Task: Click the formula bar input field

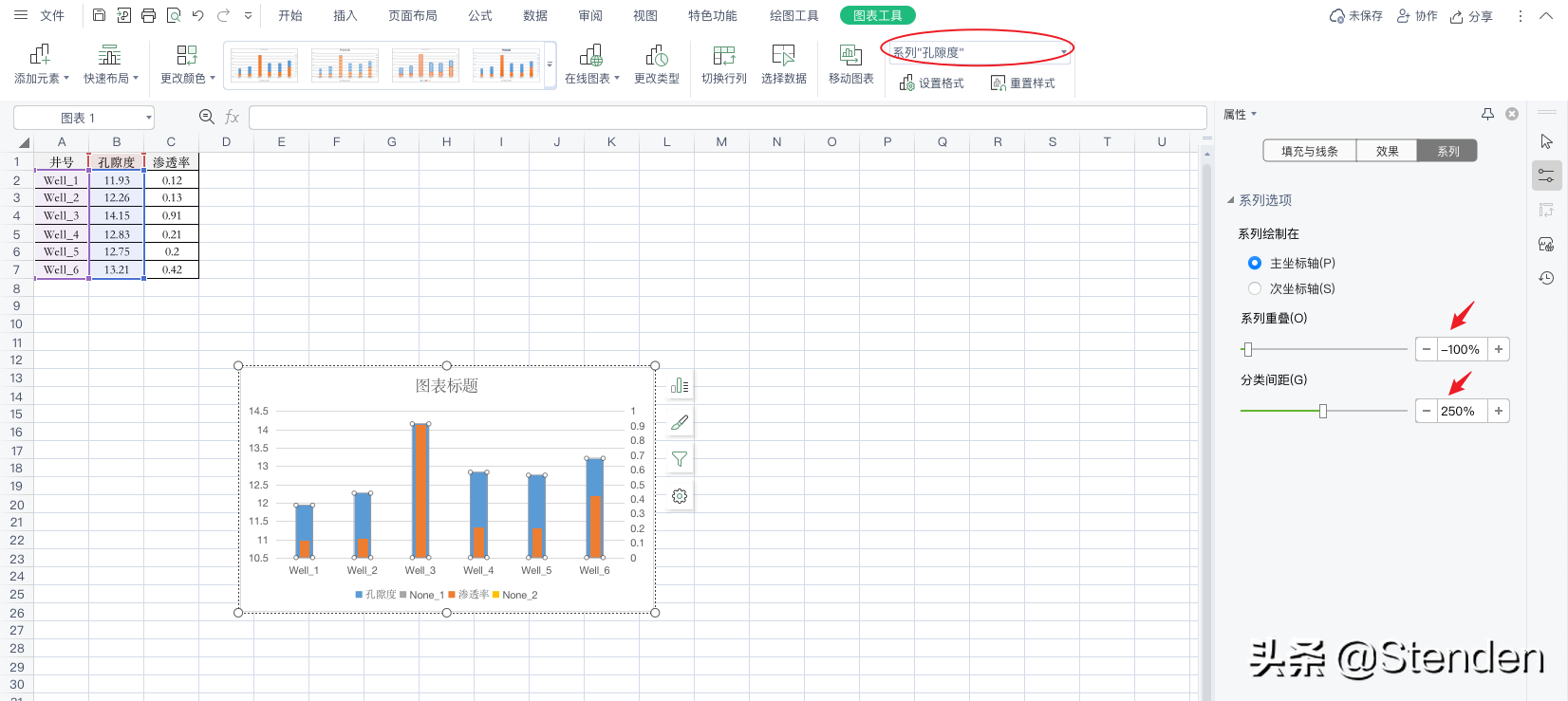Action: coord(727,117)
